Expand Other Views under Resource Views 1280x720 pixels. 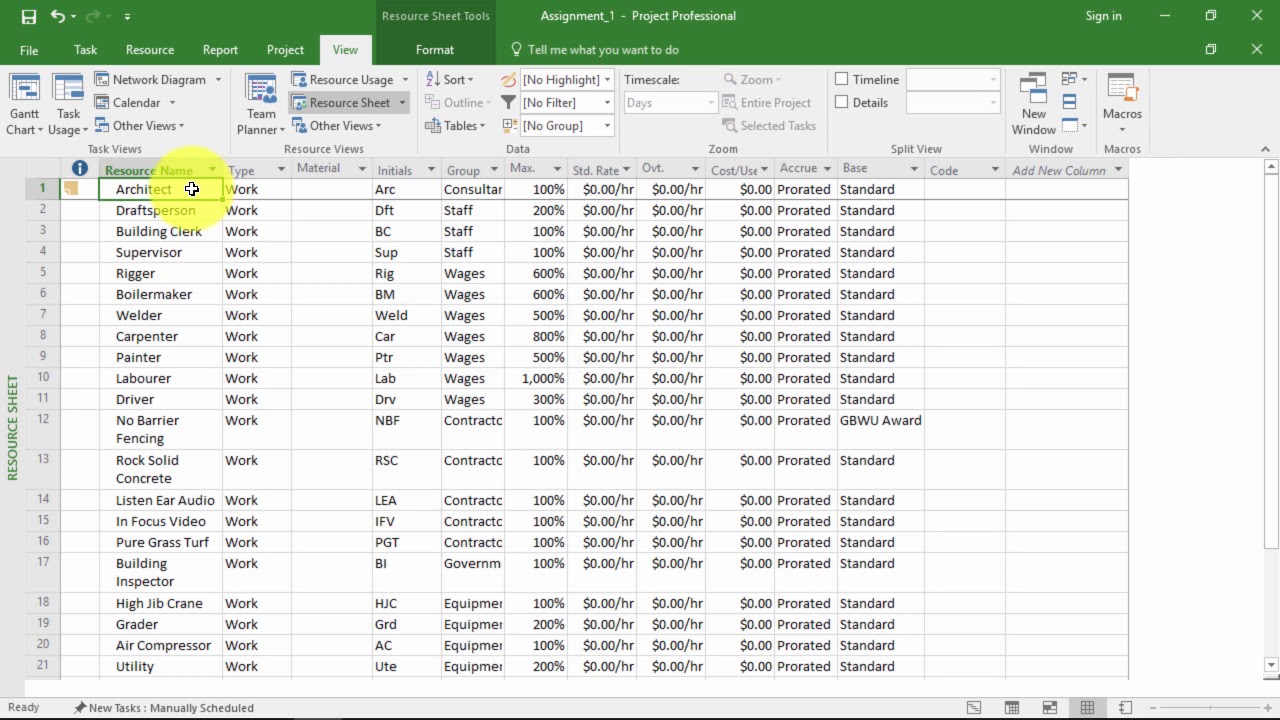pyautogui.click(x=336, y=125)
